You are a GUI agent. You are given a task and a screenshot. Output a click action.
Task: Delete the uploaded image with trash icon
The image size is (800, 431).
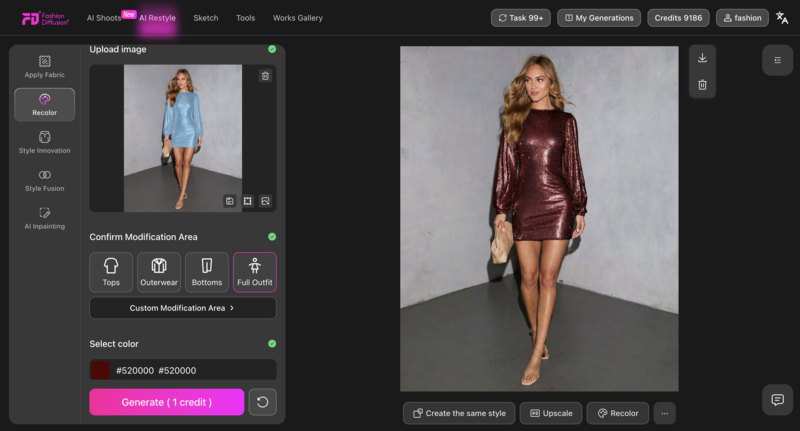[x=265, y=76]
